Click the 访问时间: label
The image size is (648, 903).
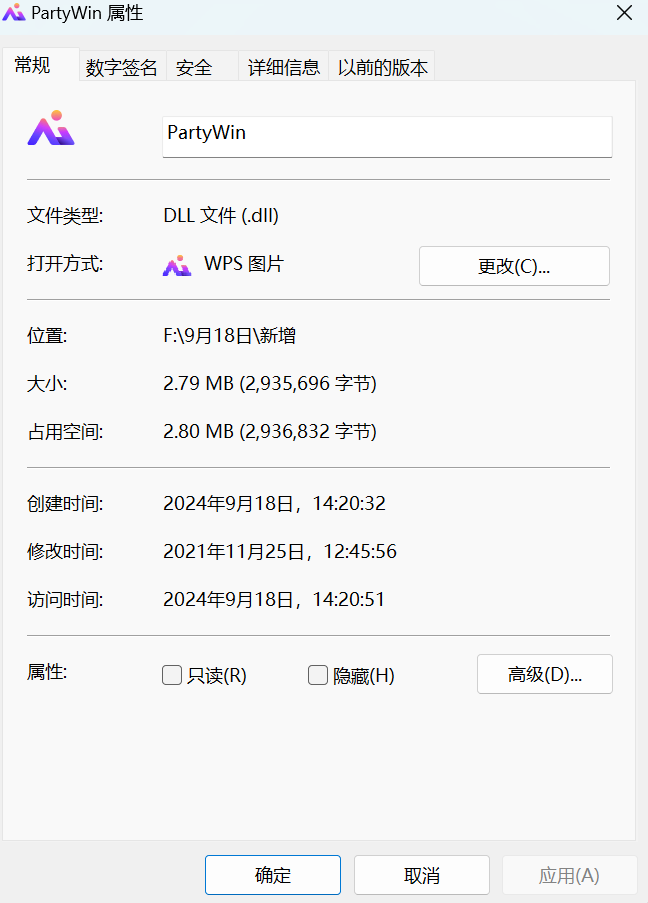(65, 600)
